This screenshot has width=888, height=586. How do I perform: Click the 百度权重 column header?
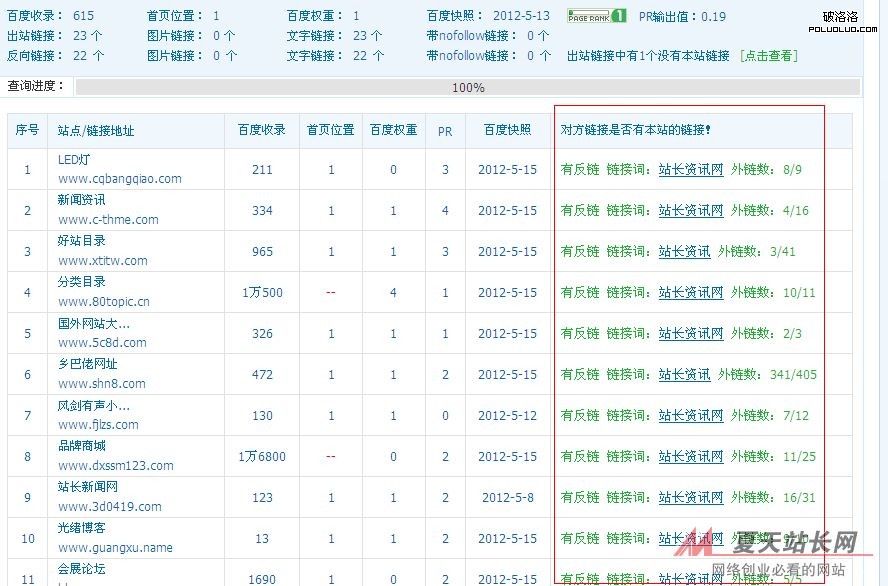pos(393,130)
